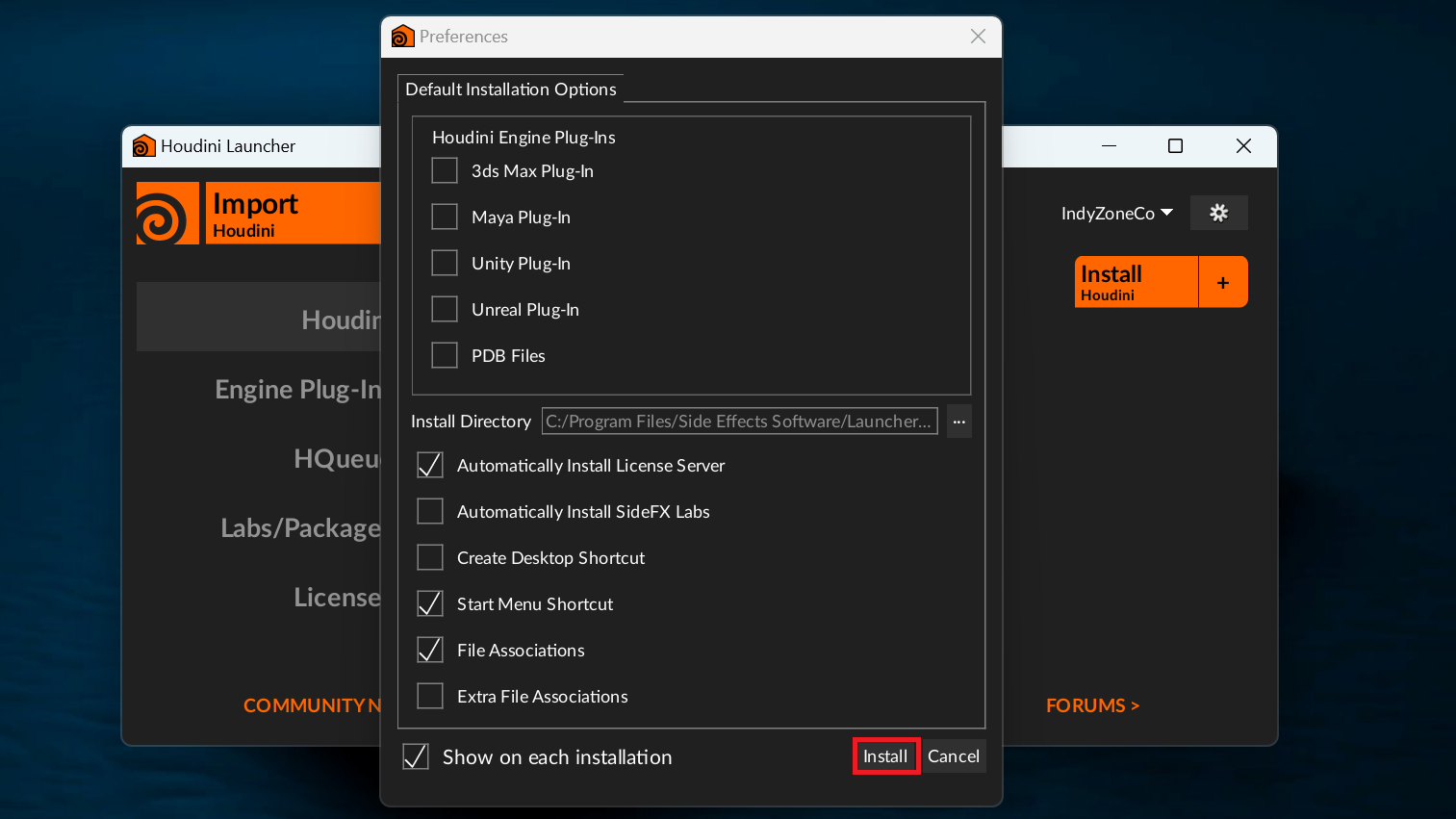Minimize the Houdini Launcher window
The image size is (1456, 819).
tap(1109, 146)
